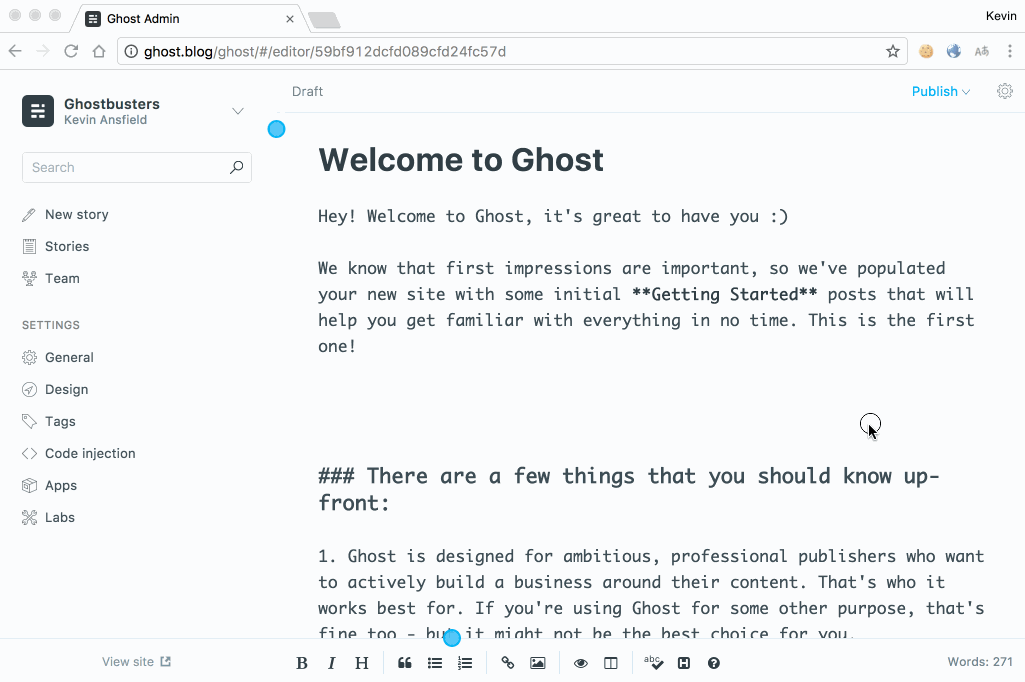Apply italic formatting from editor toolbar
Screen dimensions: 1025x682
[331, 663]
